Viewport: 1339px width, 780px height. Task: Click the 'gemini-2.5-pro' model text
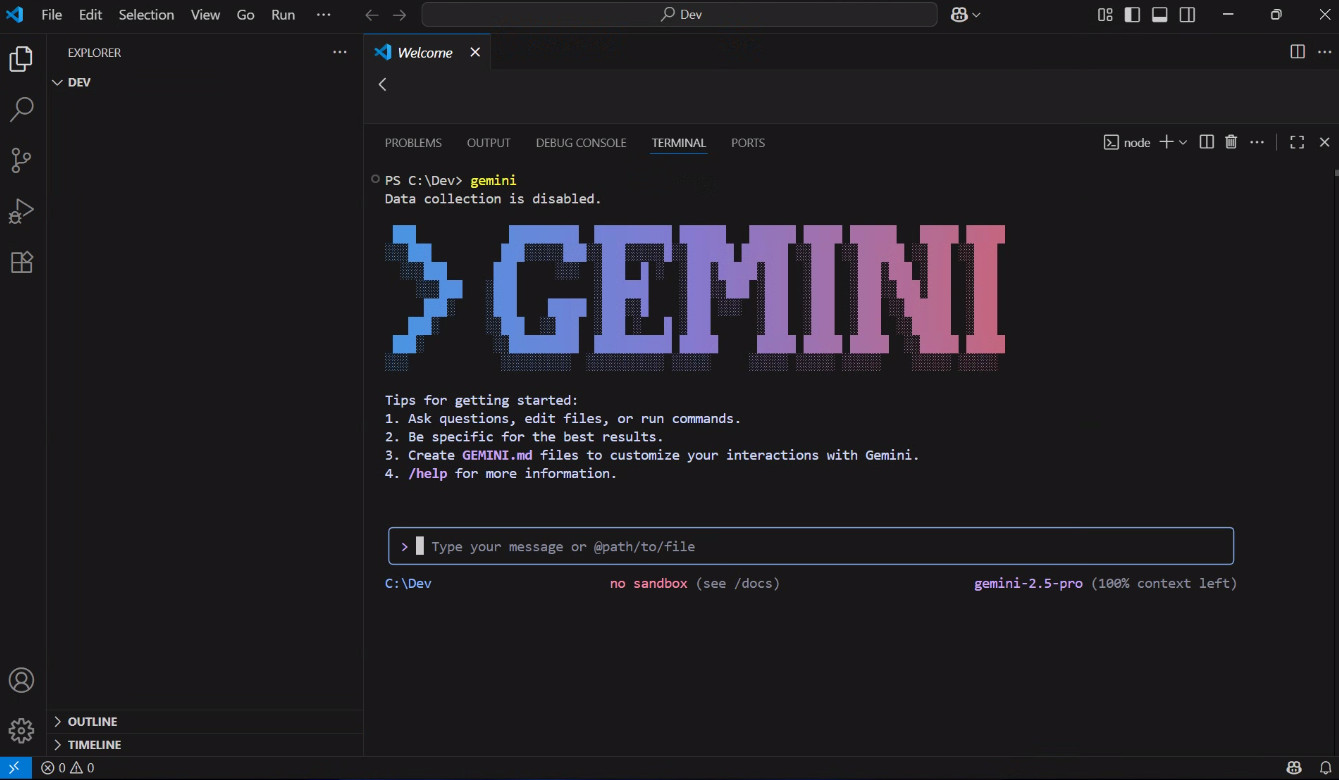click(x=1028, y=583)
